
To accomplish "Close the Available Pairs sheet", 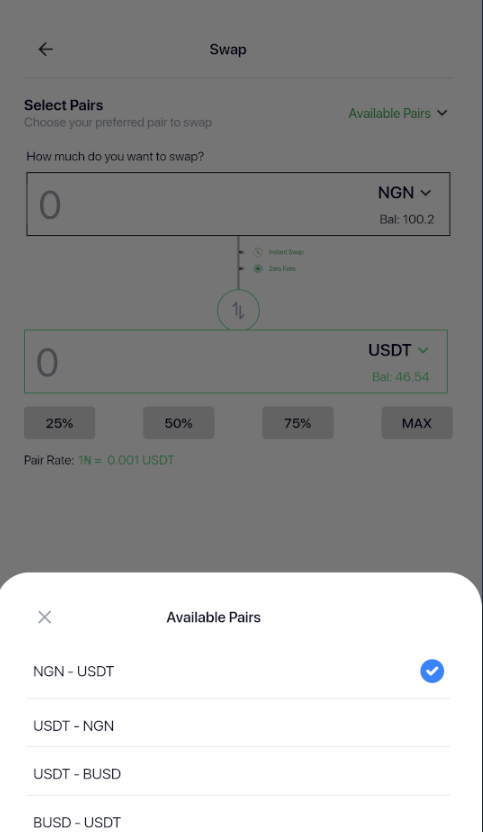I will click(45, 617).
